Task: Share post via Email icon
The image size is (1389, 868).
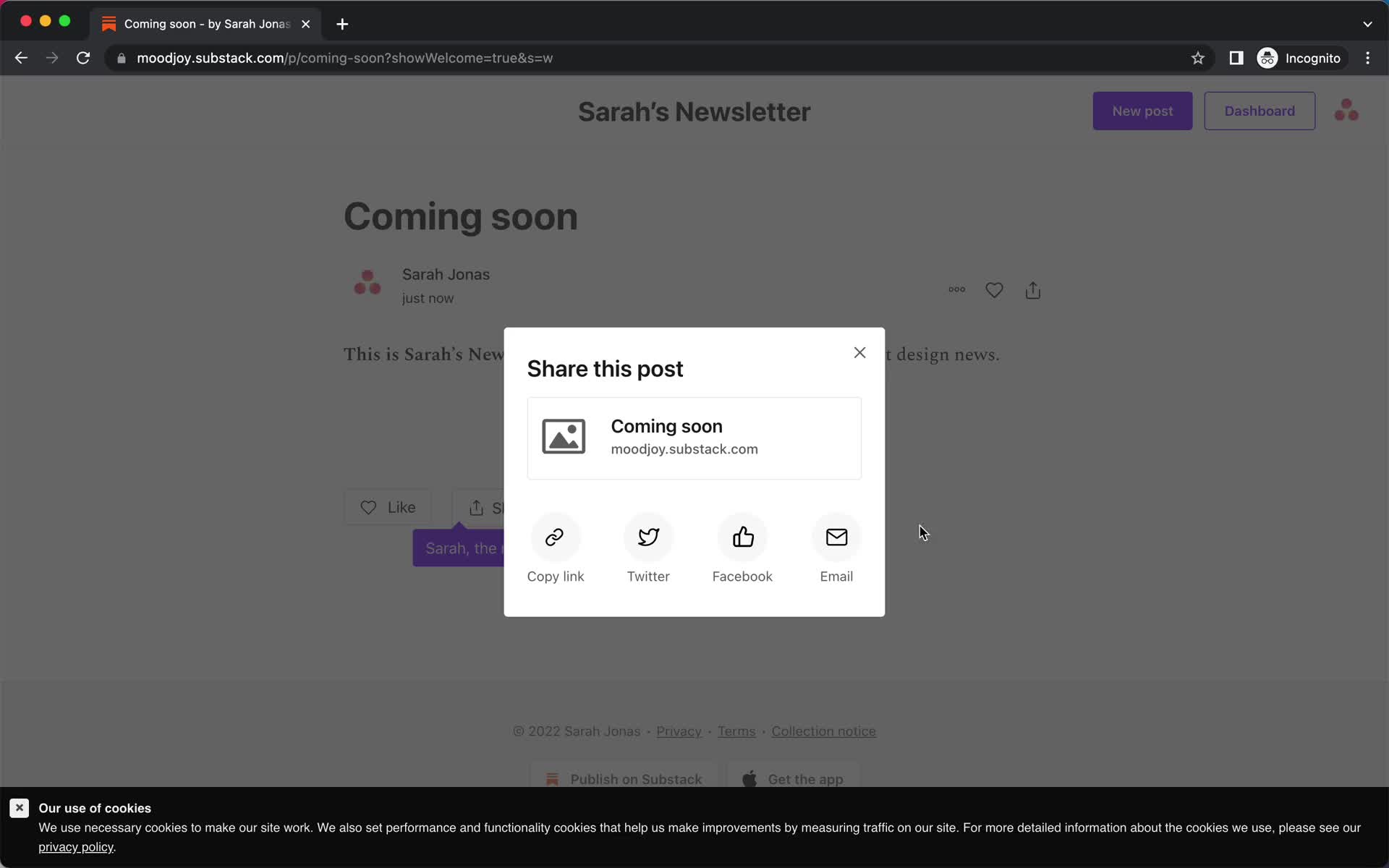Action: pyautogui.click(x=836, y=537)
